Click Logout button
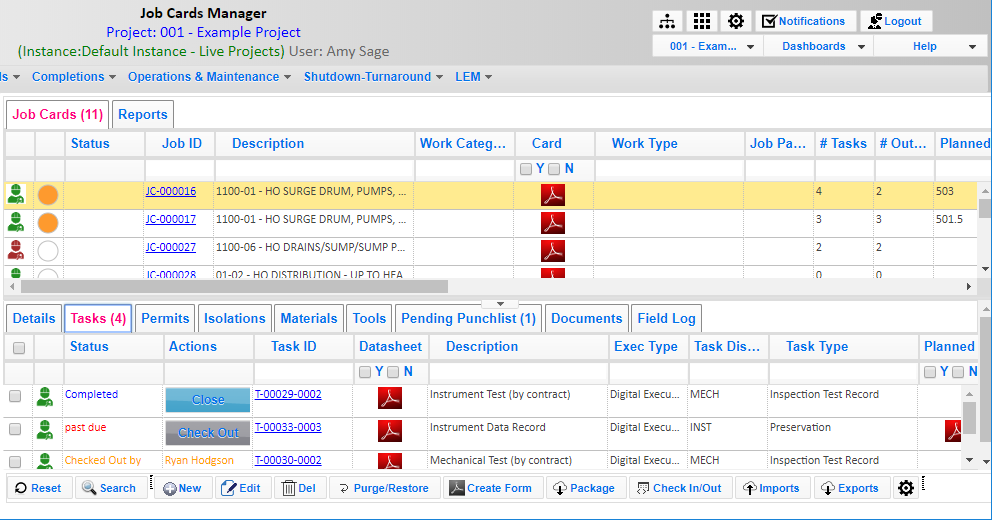The image size is (992, 520). (895, 21)
